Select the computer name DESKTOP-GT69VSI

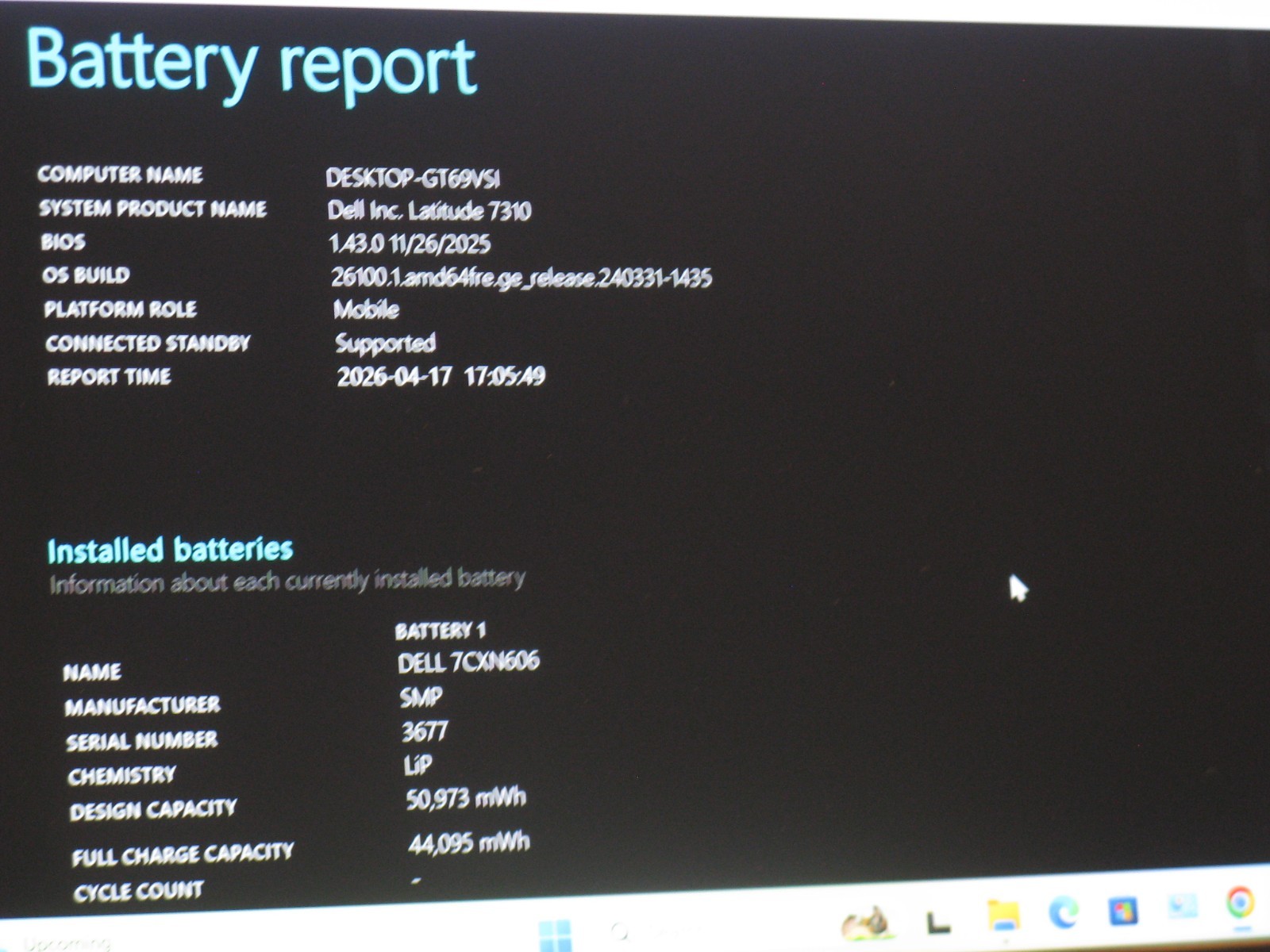tap(413, 178)
